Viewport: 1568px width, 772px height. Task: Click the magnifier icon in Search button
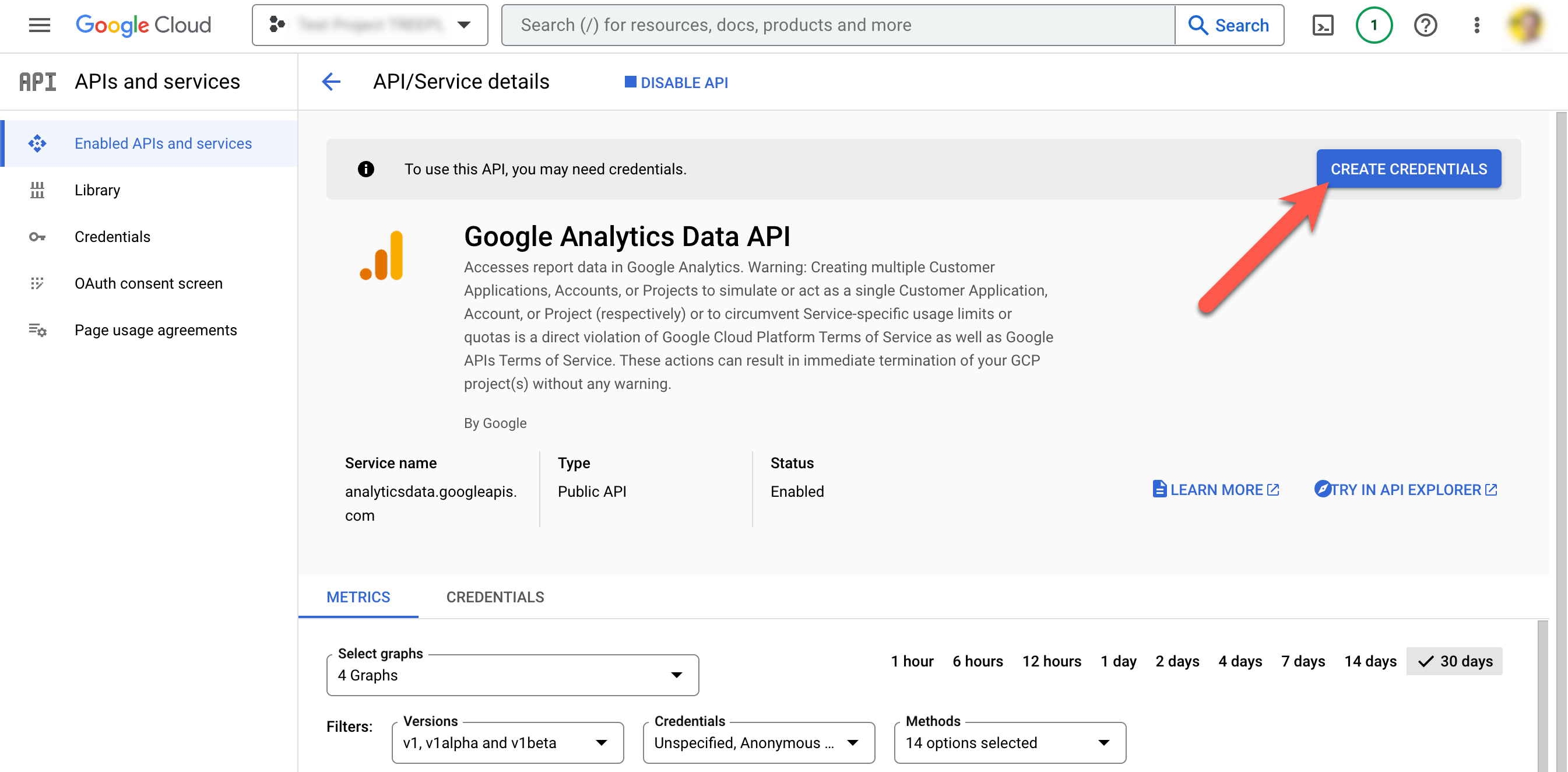pyautogui.click(x=1198, y=25)
